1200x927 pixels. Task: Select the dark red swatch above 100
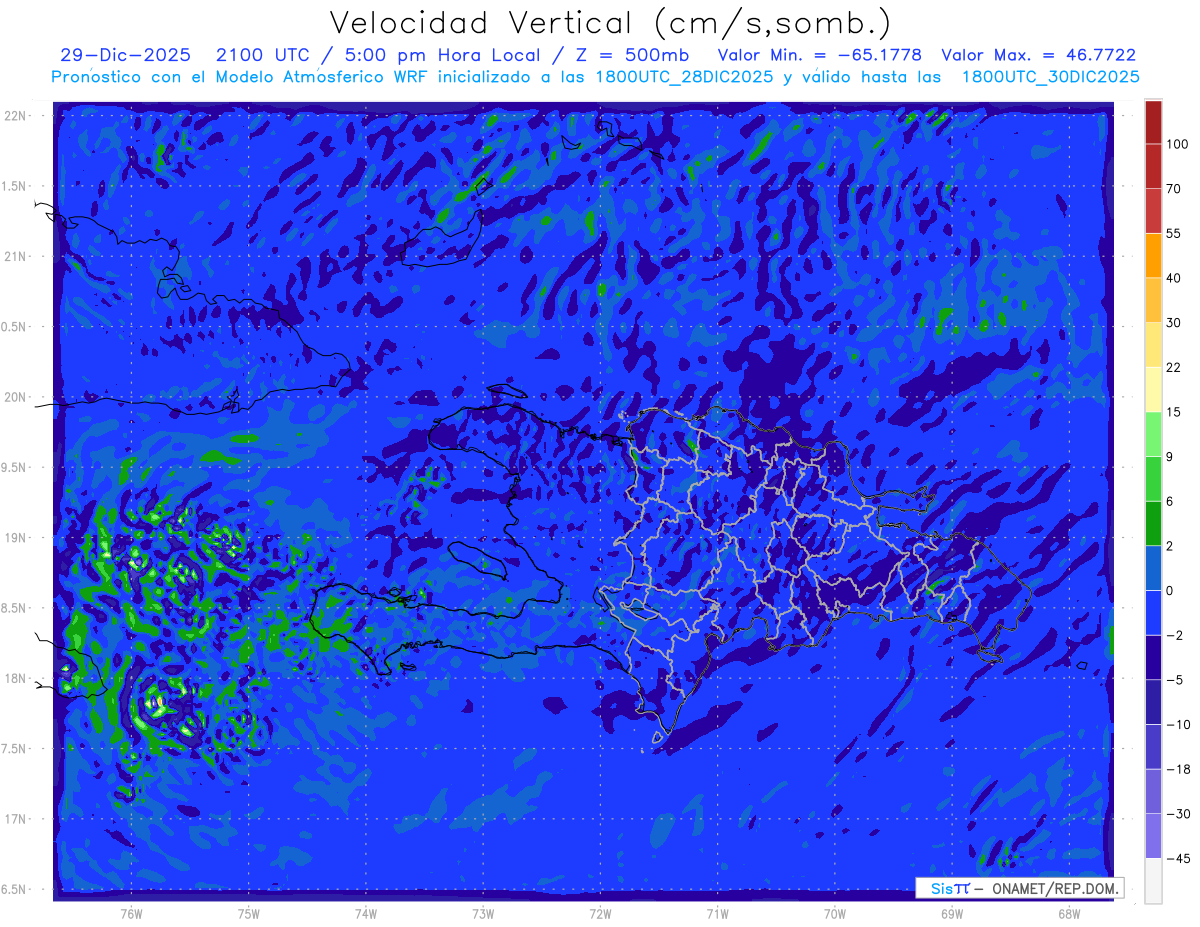coord(1153,122)
